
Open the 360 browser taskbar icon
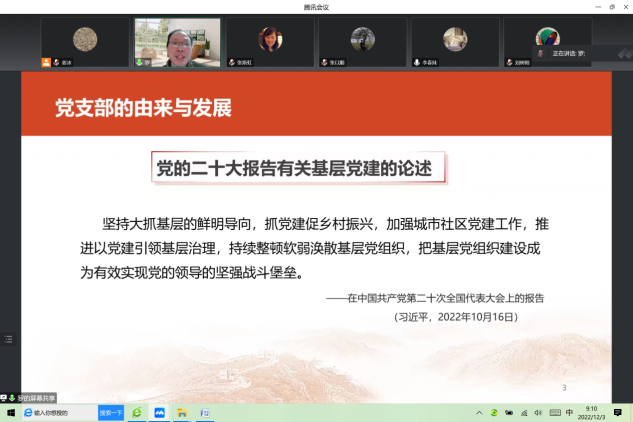pyautogui.click(x=136, y=412)
